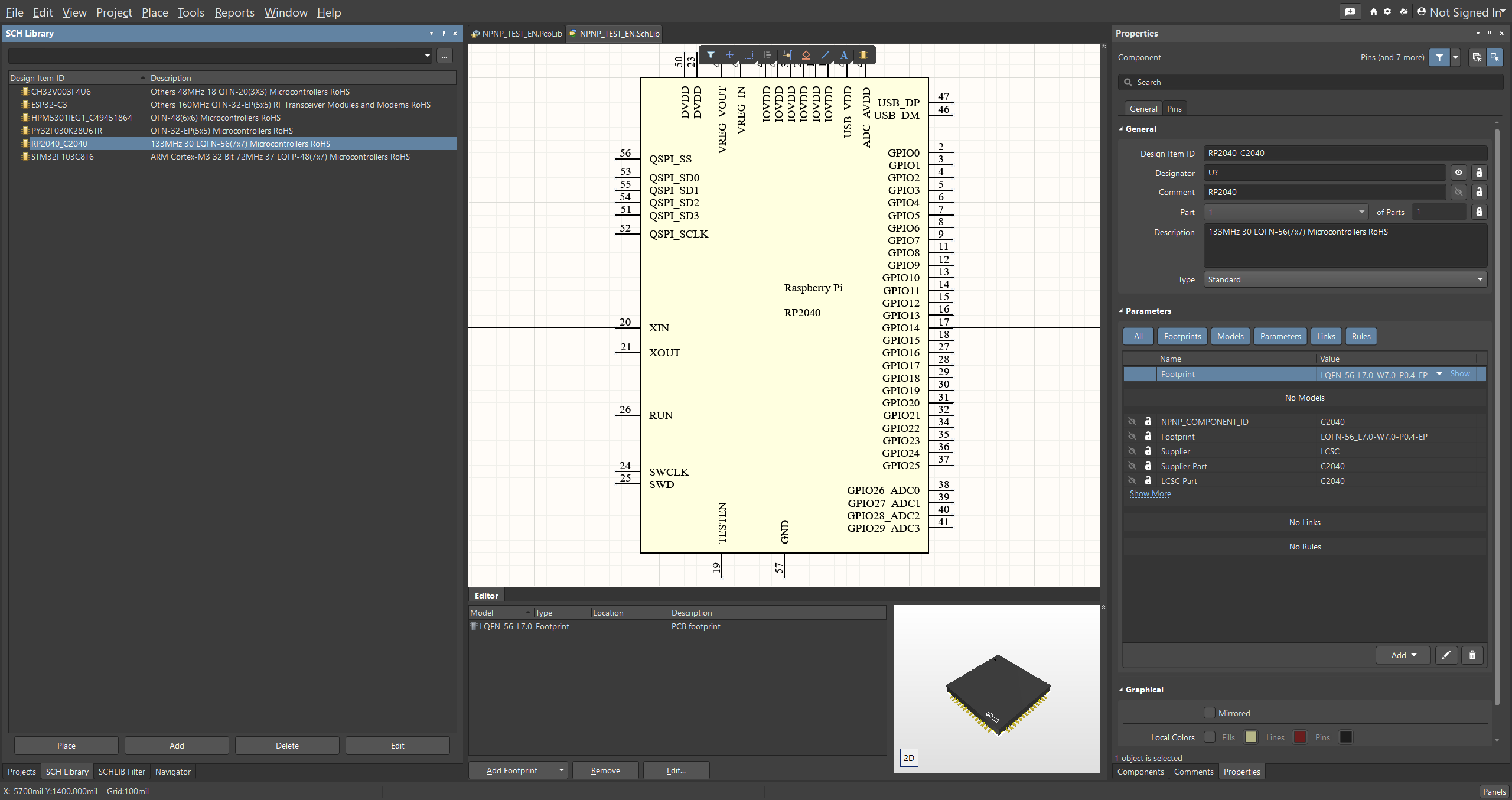Pick the Fills color swatch

point(1250,737)
